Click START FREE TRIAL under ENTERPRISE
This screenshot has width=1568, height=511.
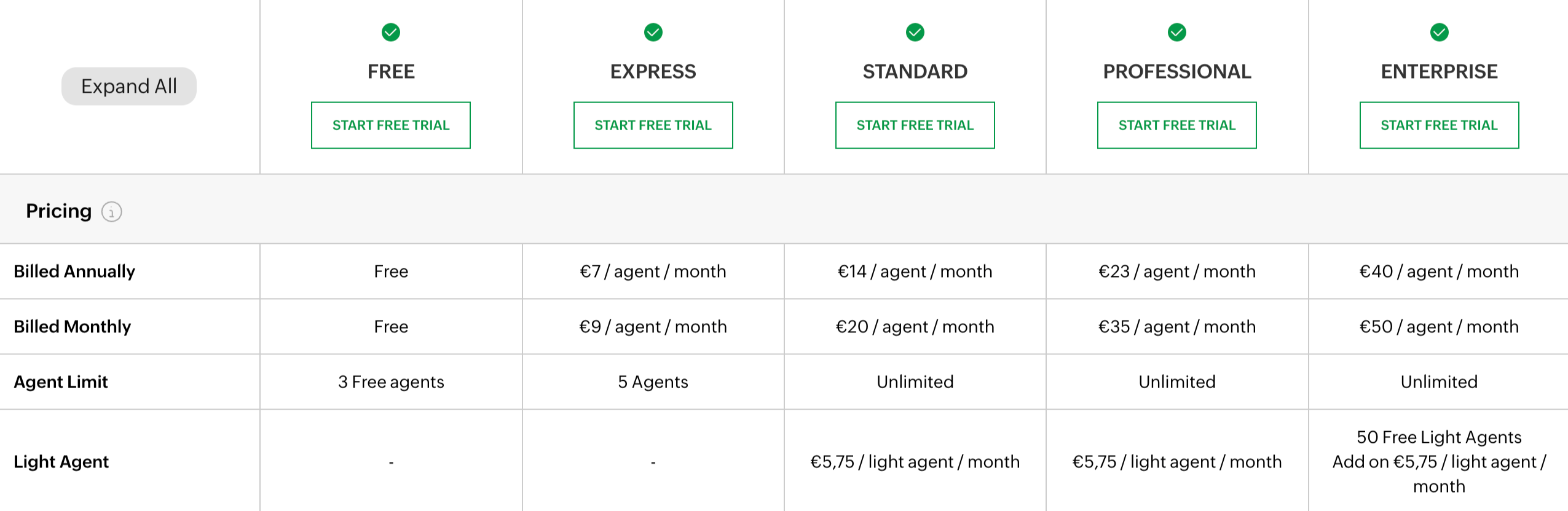pyautogui.click(x=1438, y=125)
